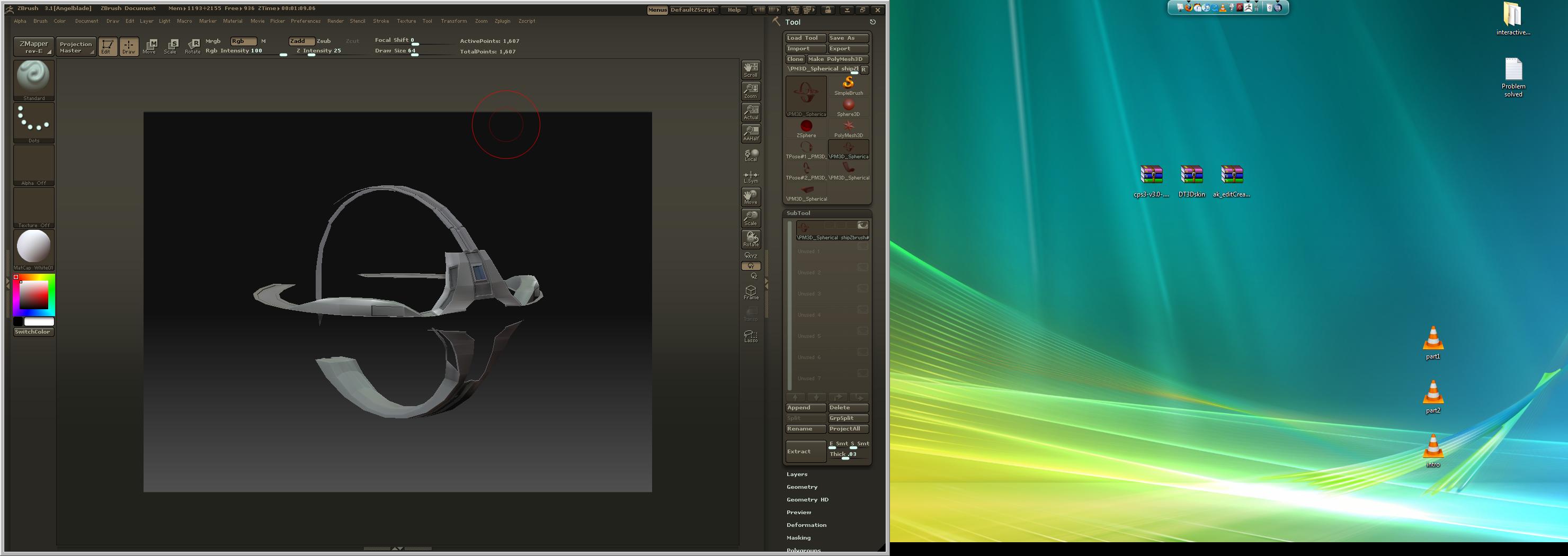Click the Append subtool button
This screenshot has width=1568, height=556.
point(806,408)
